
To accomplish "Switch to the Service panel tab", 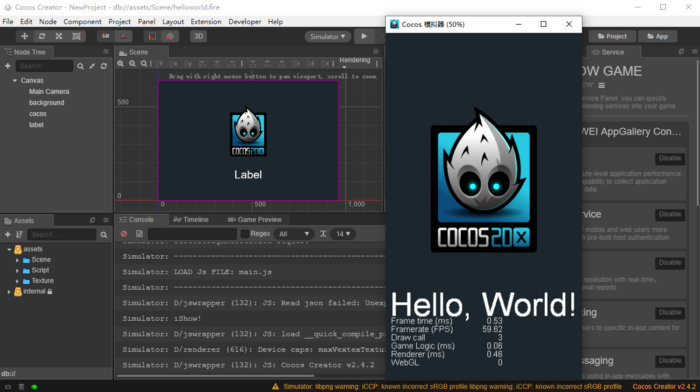I will point(612,52).
